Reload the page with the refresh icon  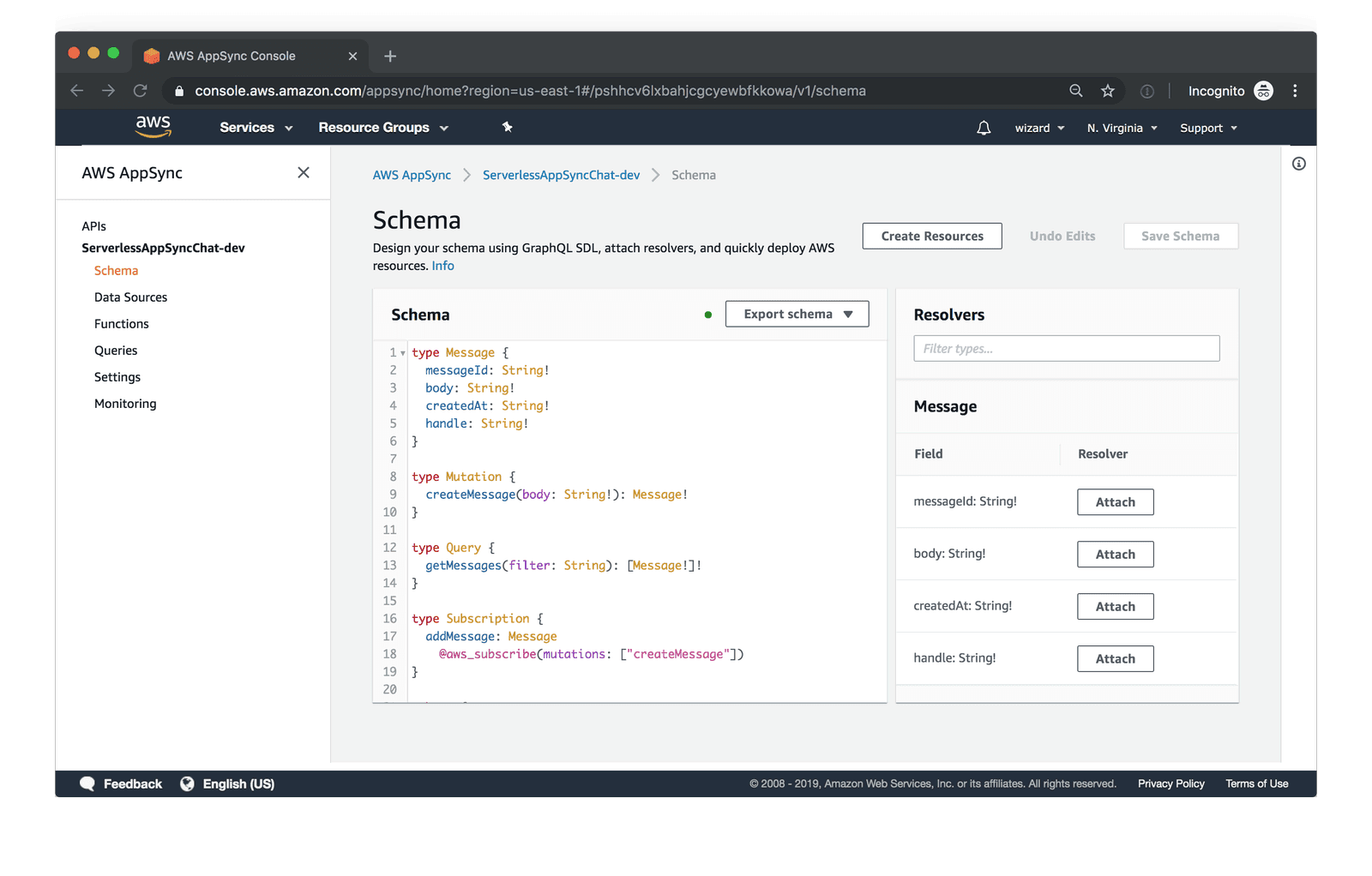tap(141, 91)
